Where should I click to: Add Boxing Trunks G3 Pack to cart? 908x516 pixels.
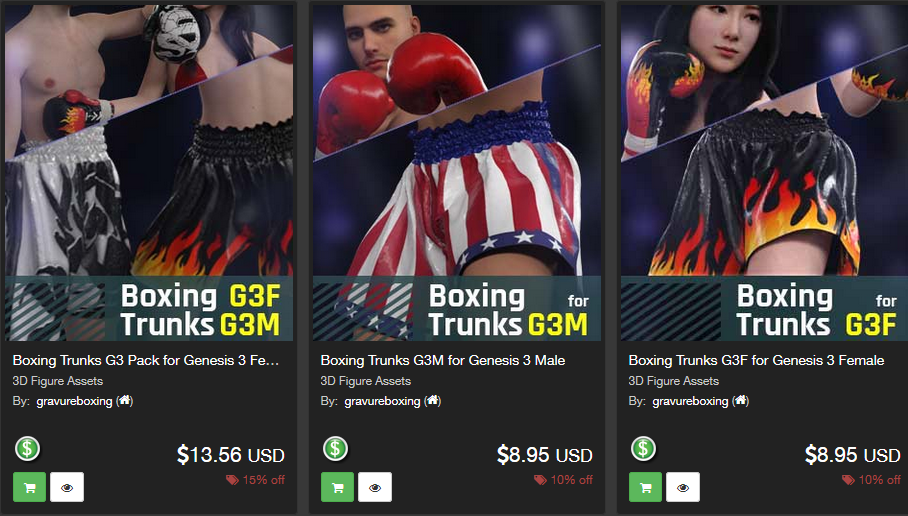click(30, 487)
